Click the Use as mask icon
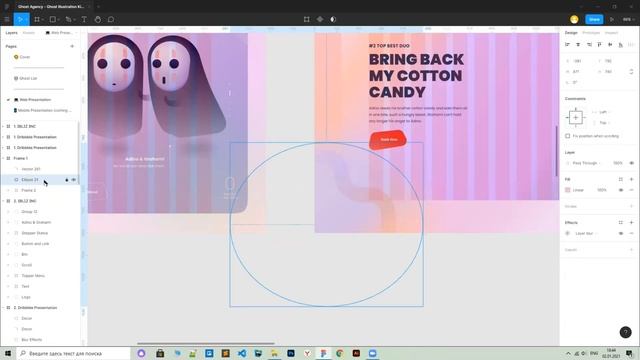This screenshot has width=640, height=360. 333,19
